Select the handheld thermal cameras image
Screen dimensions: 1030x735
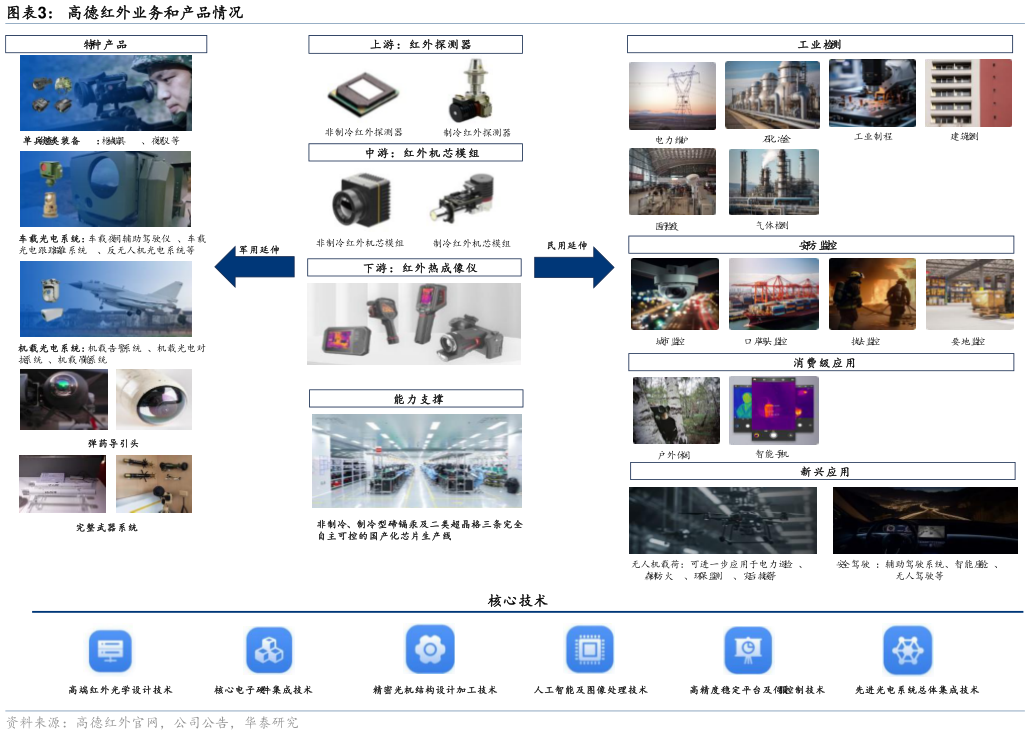(x=414, y=324)
